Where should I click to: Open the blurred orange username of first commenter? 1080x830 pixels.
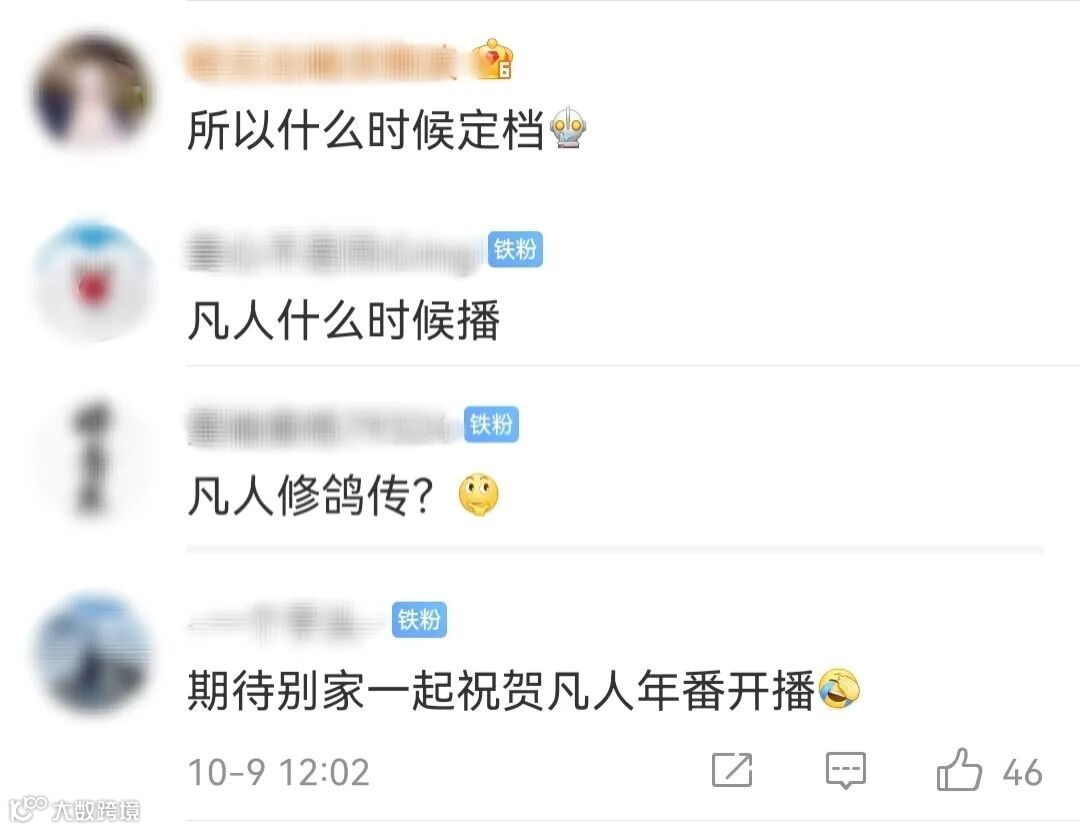pyautogui.click(x=322, y=61)
